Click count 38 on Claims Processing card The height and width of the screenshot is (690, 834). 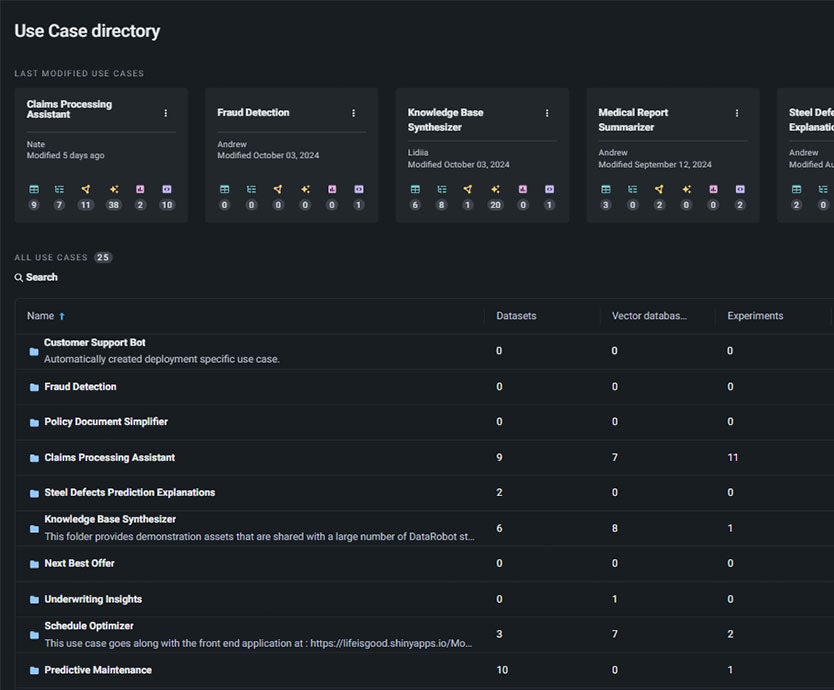(114, 205)
